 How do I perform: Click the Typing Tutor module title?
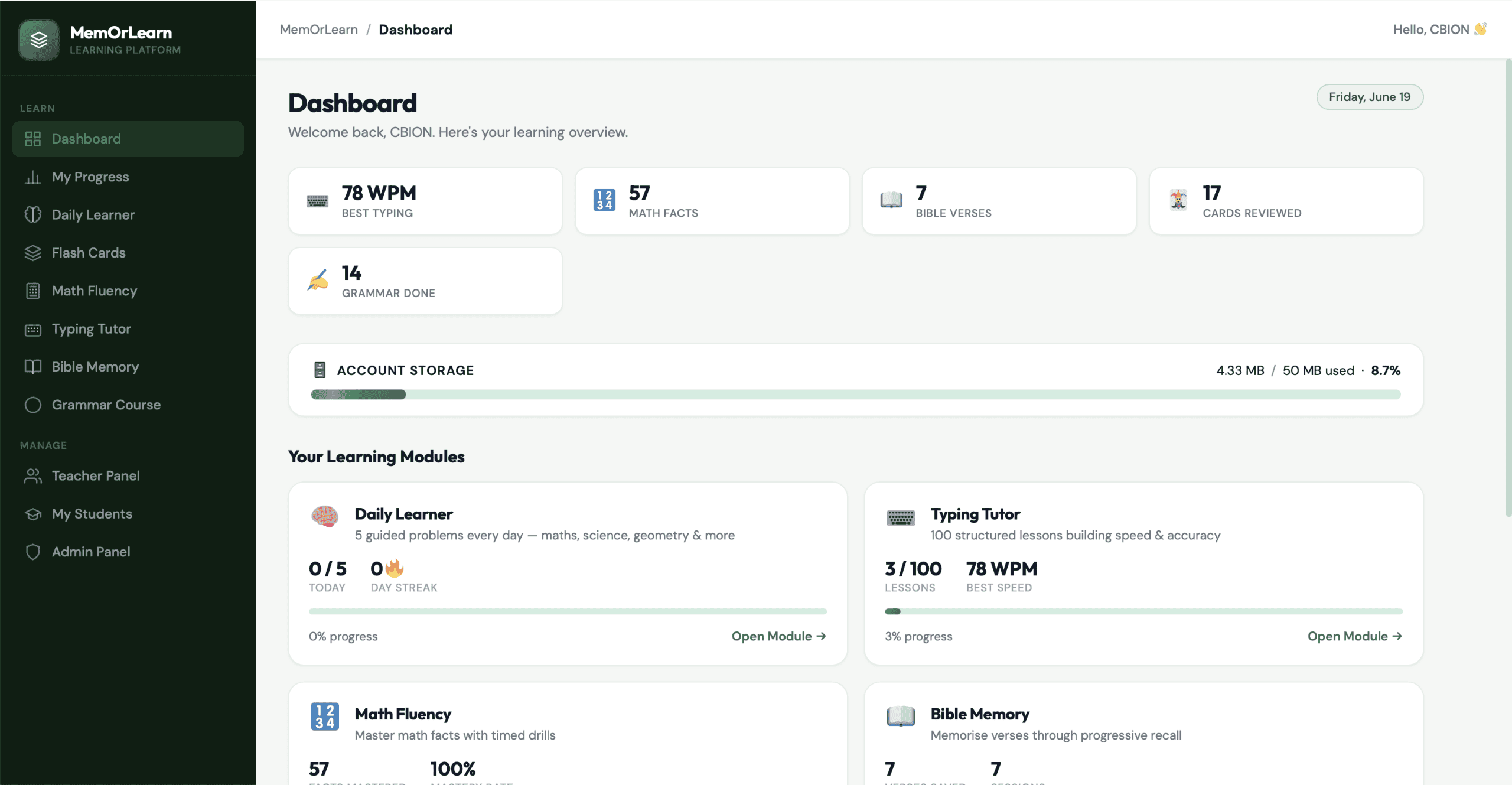[x=975, y=514]
